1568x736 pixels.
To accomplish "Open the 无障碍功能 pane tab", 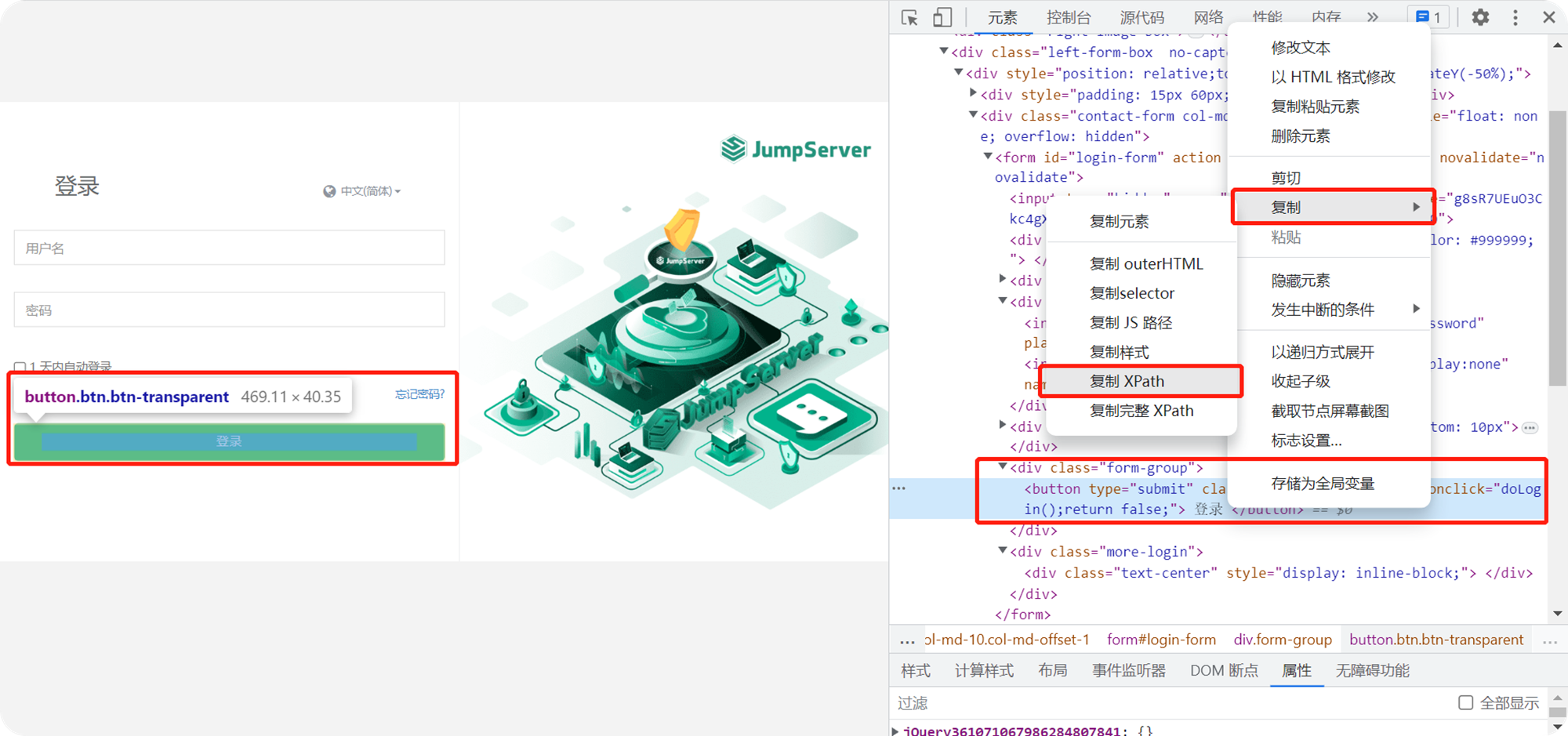I will tap(1372, 671).
